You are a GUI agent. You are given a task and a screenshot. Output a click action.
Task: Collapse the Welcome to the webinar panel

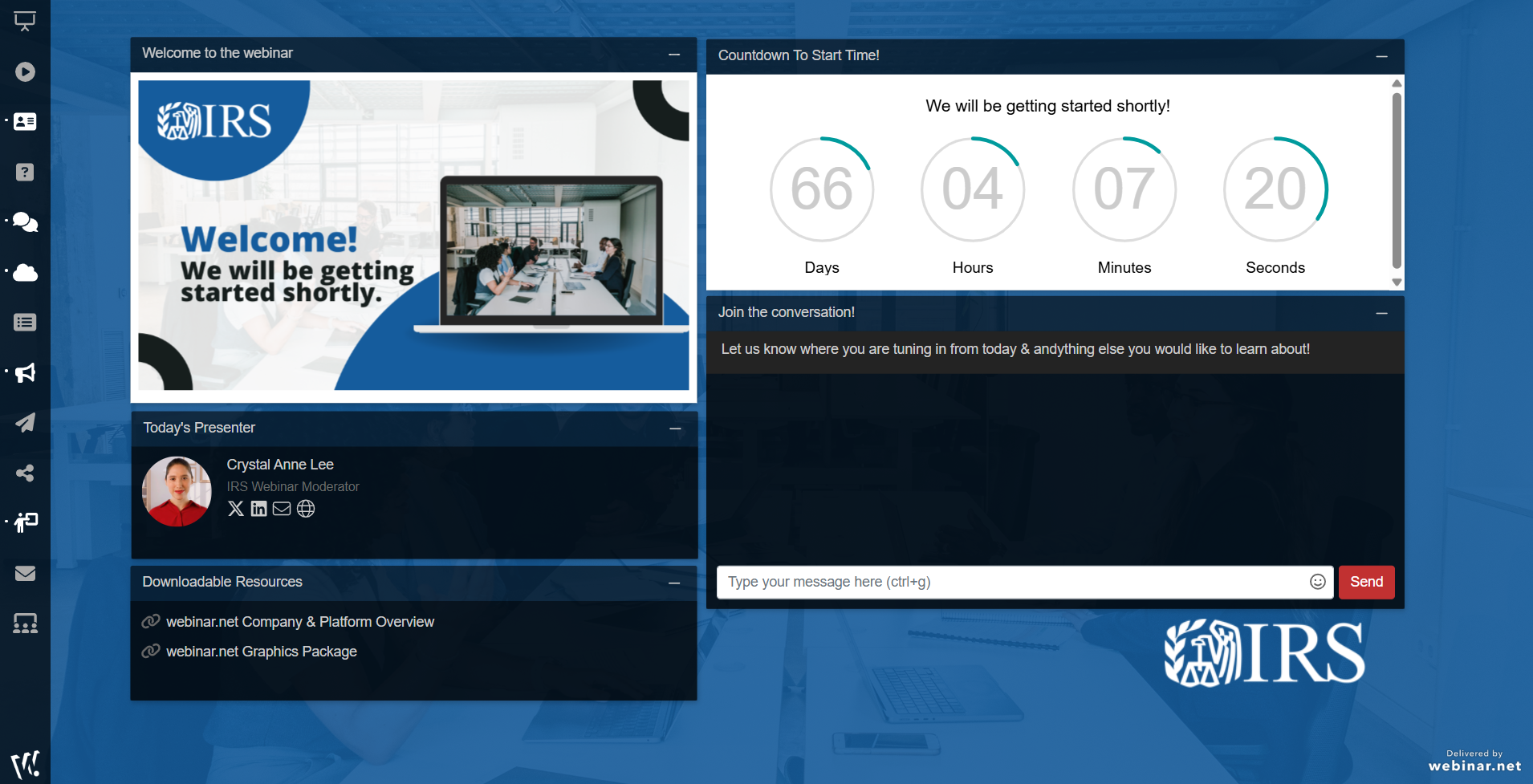(674, 55)
